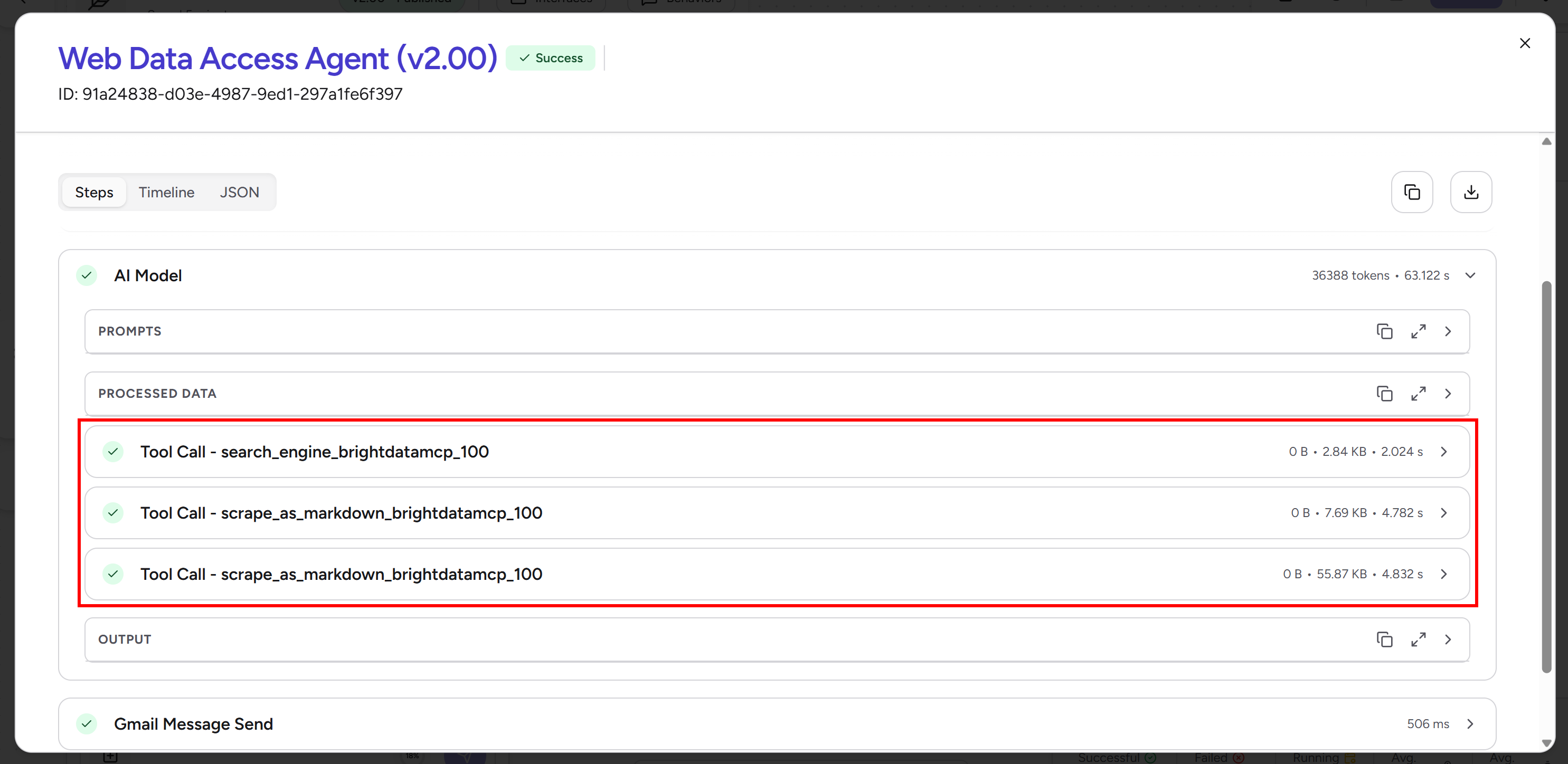Image resolution: width=1568 pixels, height=764 pixels.
Task: Click the 0 B 55.87 KB 4.832 s stat
Action: (x=1353, y=574)
